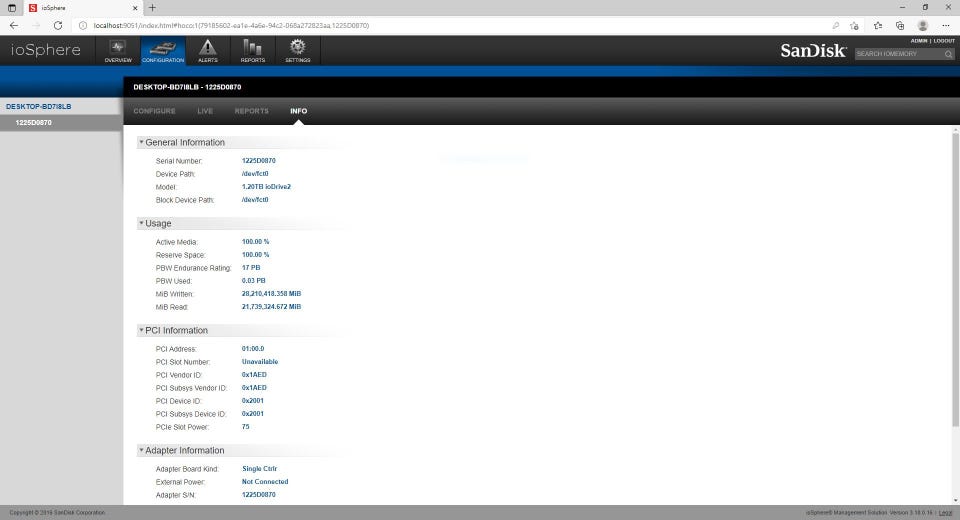
Task: Select DESKTOP-BD7I8LB in sidebar
Action: coord(39,107)
